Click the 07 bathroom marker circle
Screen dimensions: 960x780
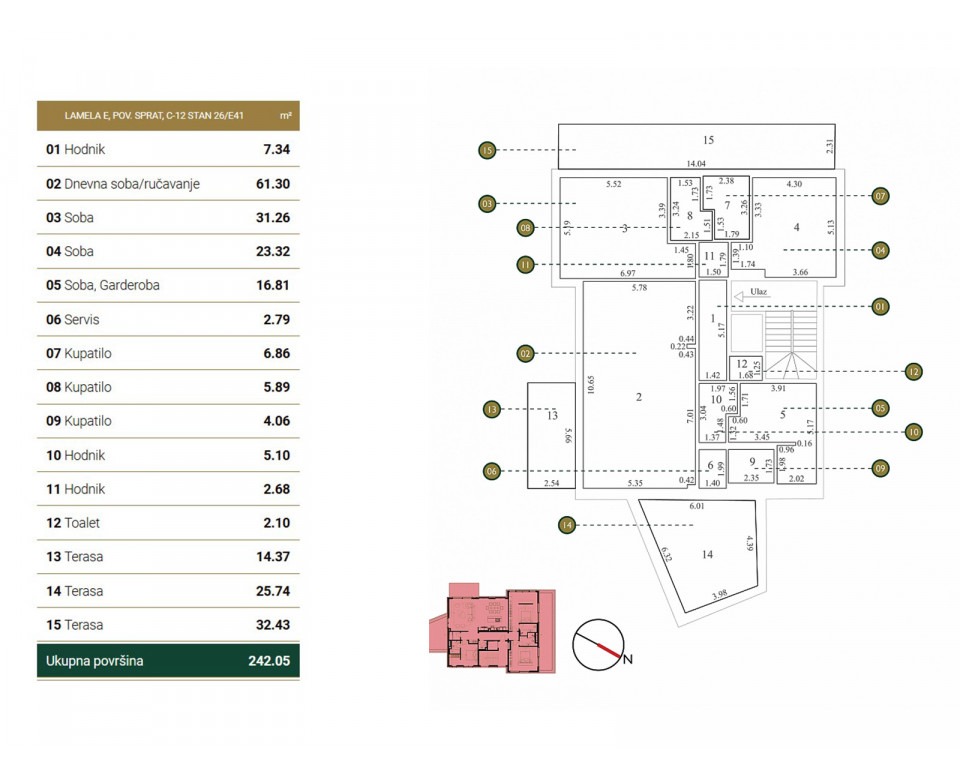point(881,196)
